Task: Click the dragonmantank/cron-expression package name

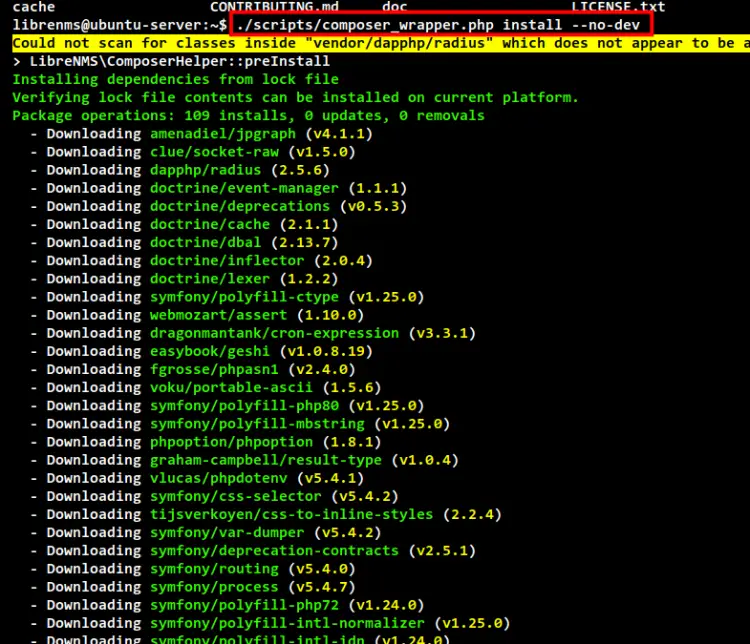Action: pyautogui.click(x=274, y=333)
